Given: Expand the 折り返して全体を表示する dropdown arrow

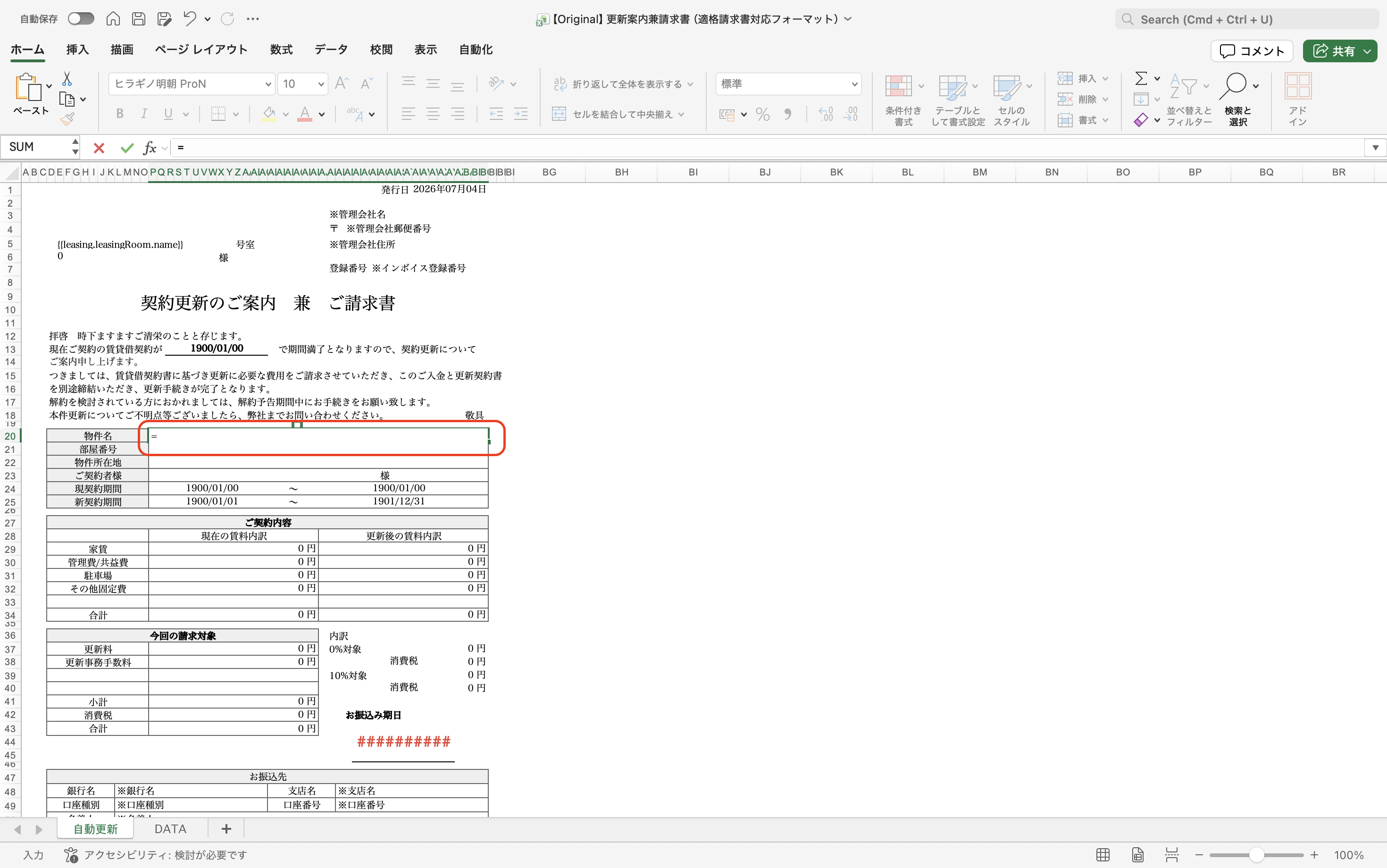Looking at the screenshot, I should [690, 84].
